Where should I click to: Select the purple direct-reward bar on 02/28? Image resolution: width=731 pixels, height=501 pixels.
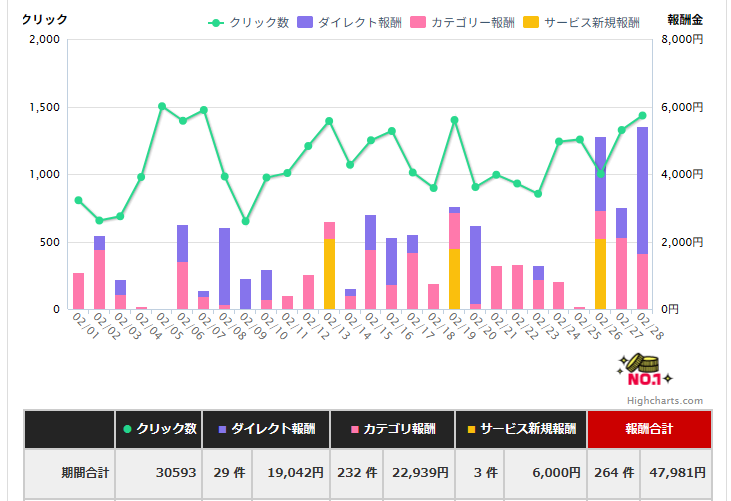click(642, 190)
